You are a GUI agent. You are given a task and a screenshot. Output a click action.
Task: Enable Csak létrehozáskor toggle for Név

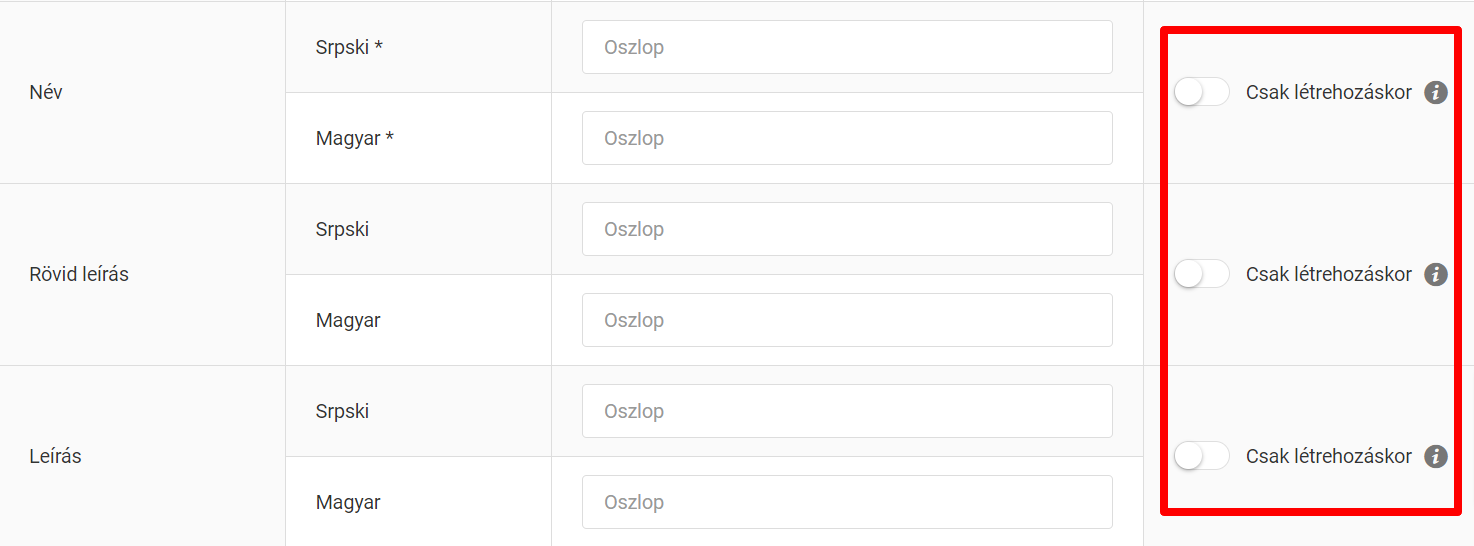1201,93
